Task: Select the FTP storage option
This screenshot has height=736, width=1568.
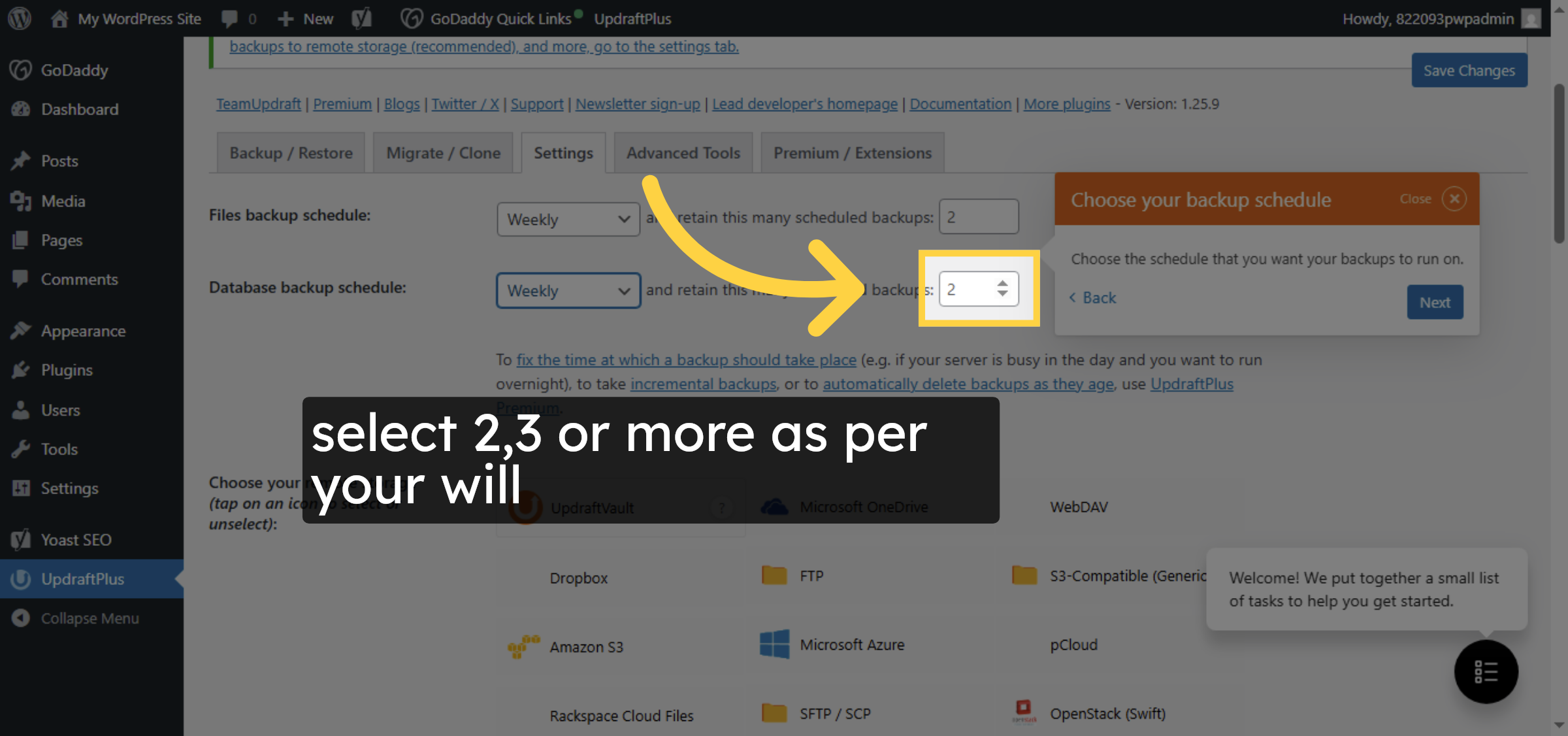Action: [810, 576]
